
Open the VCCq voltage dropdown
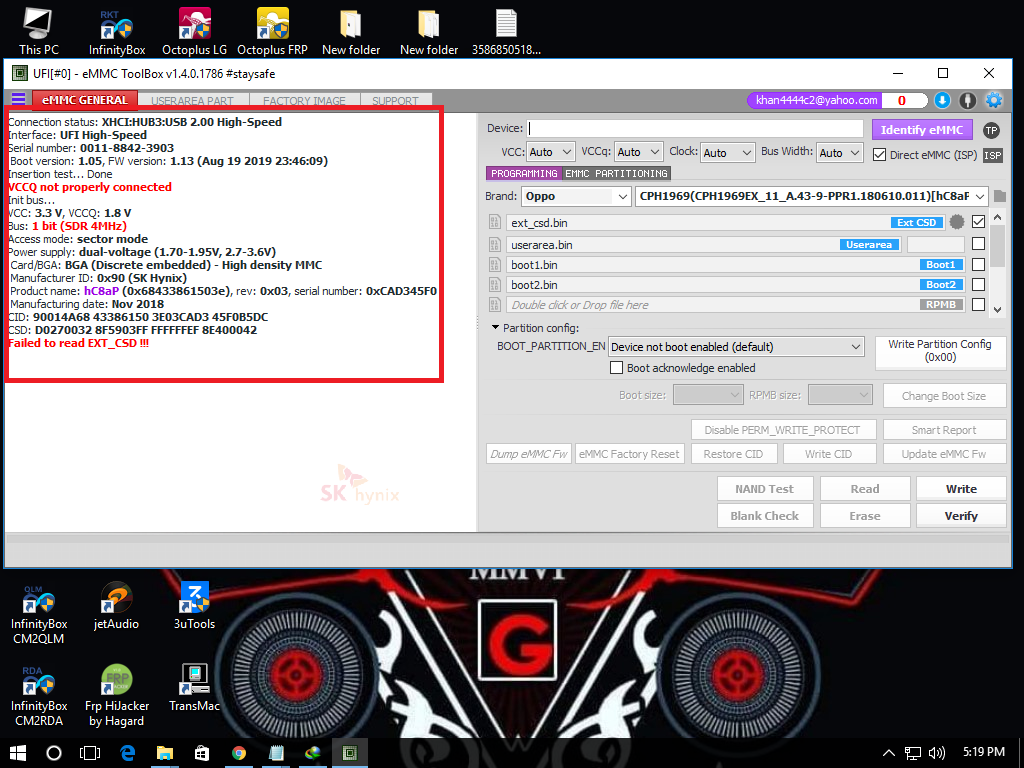[x=639, y=152]
